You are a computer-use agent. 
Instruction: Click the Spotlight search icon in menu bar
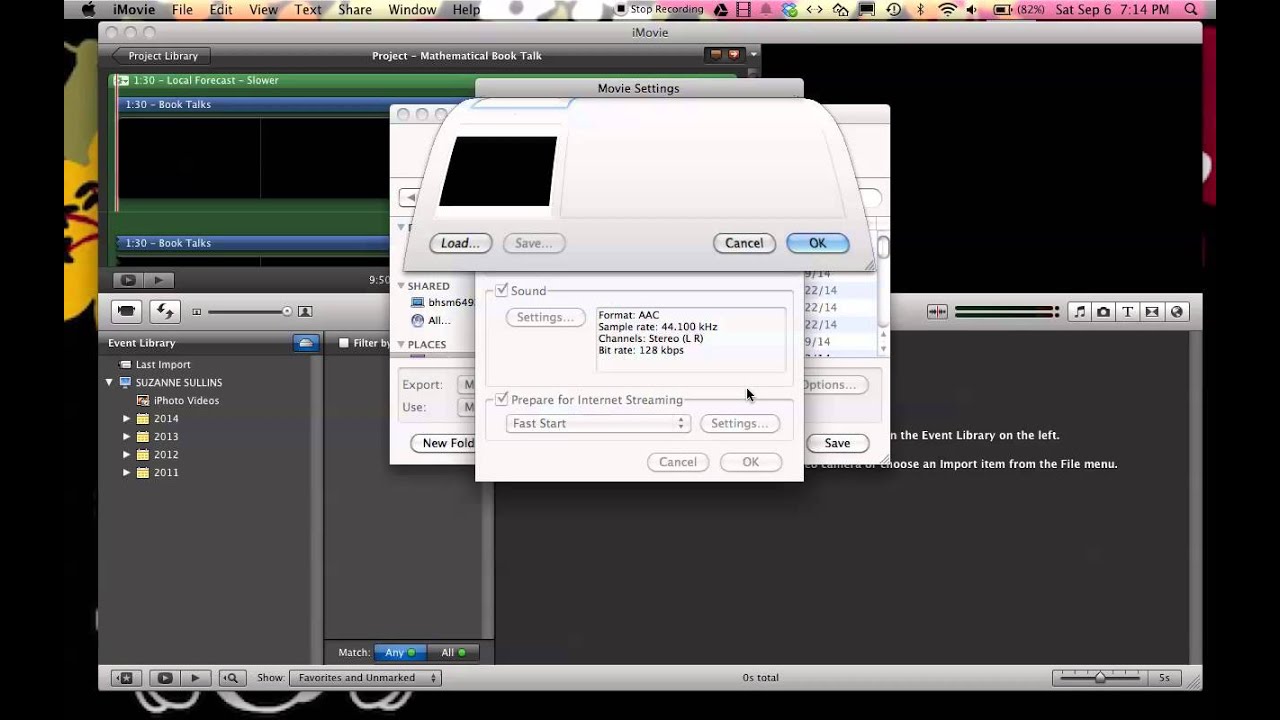pyautogui.click(x=1191, y=9)
